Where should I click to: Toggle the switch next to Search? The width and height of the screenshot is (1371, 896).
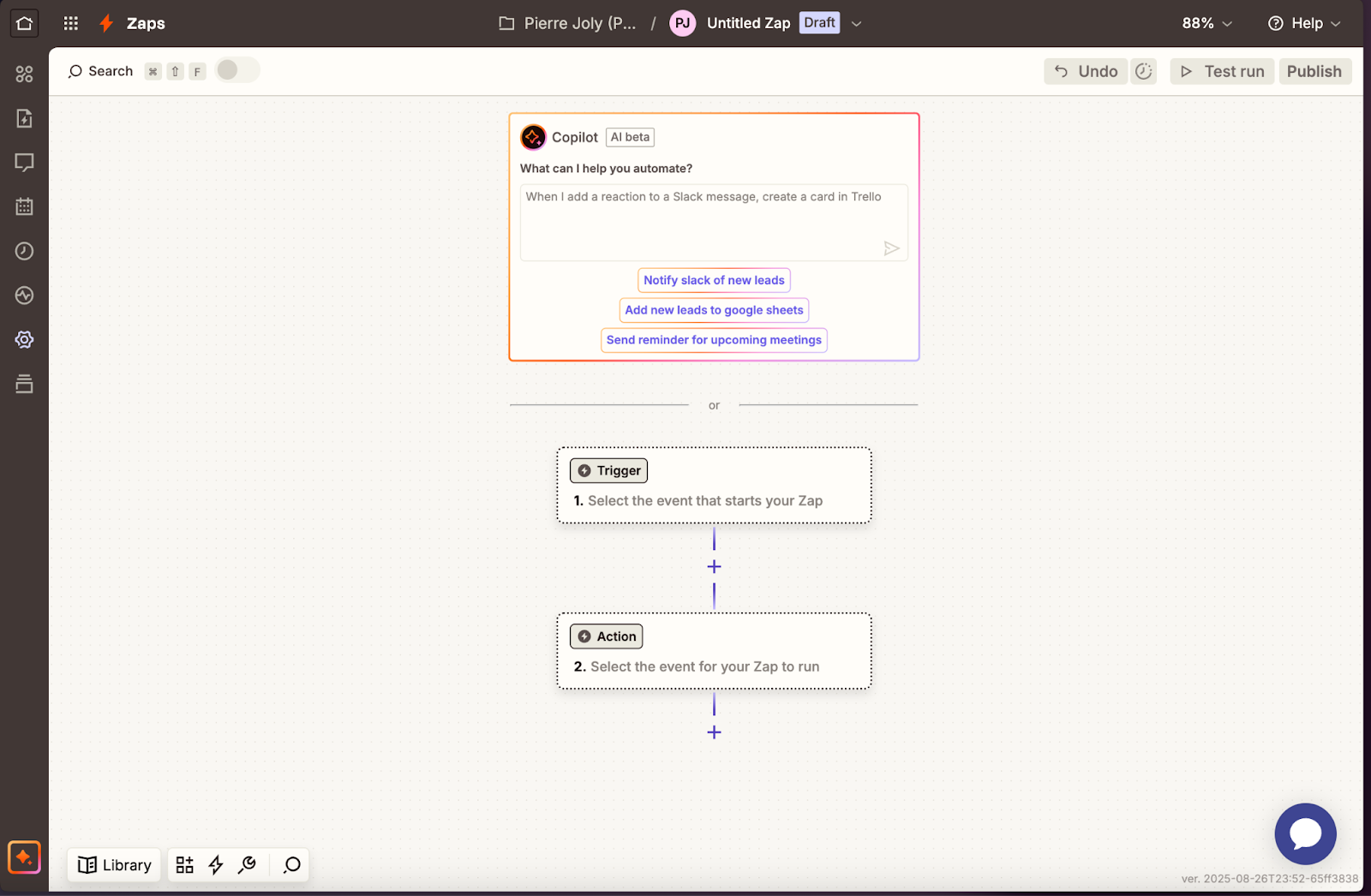tap(237, 70)
